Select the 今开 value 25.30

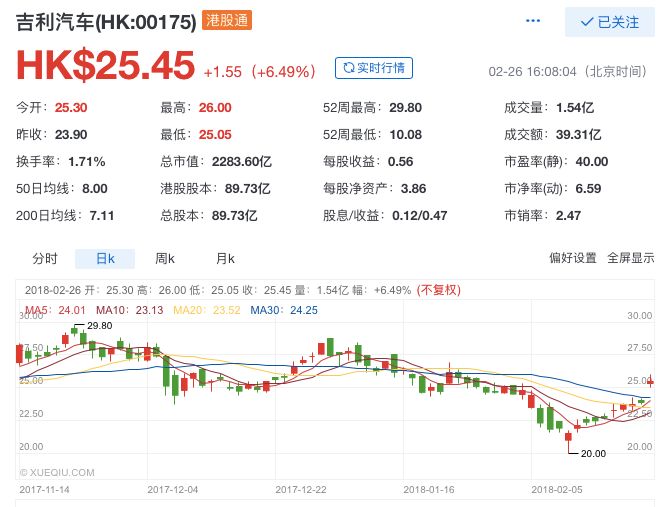[71, 107]
